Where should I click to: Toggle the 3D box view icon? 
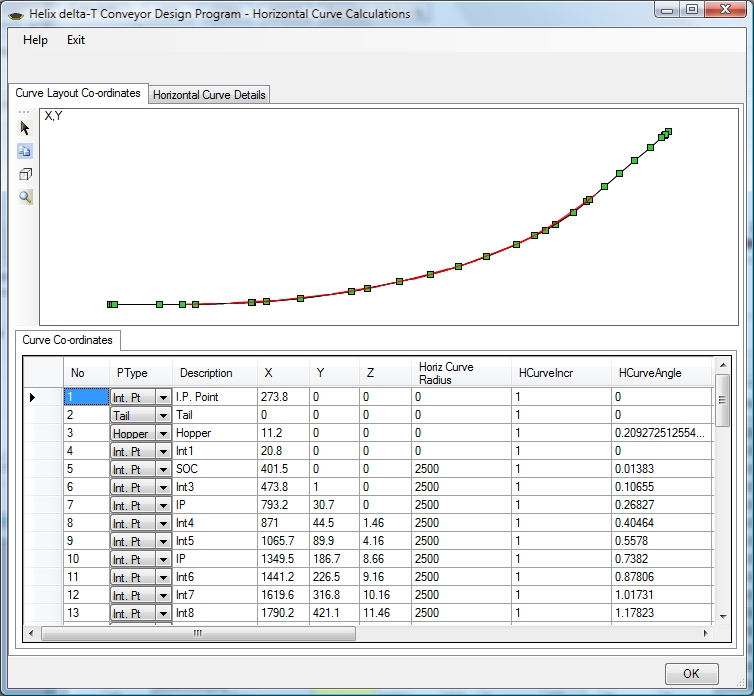[x=25, y=174]
